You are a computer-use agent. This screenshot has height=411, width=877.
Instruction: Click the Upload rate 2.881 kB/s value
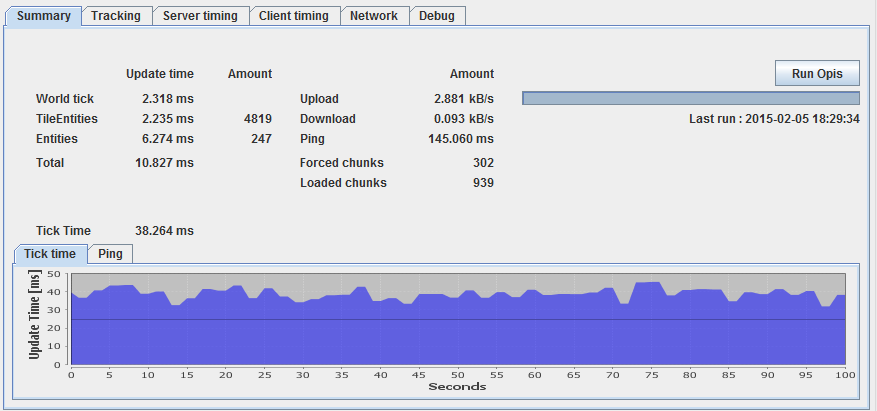tap(463, 99)
